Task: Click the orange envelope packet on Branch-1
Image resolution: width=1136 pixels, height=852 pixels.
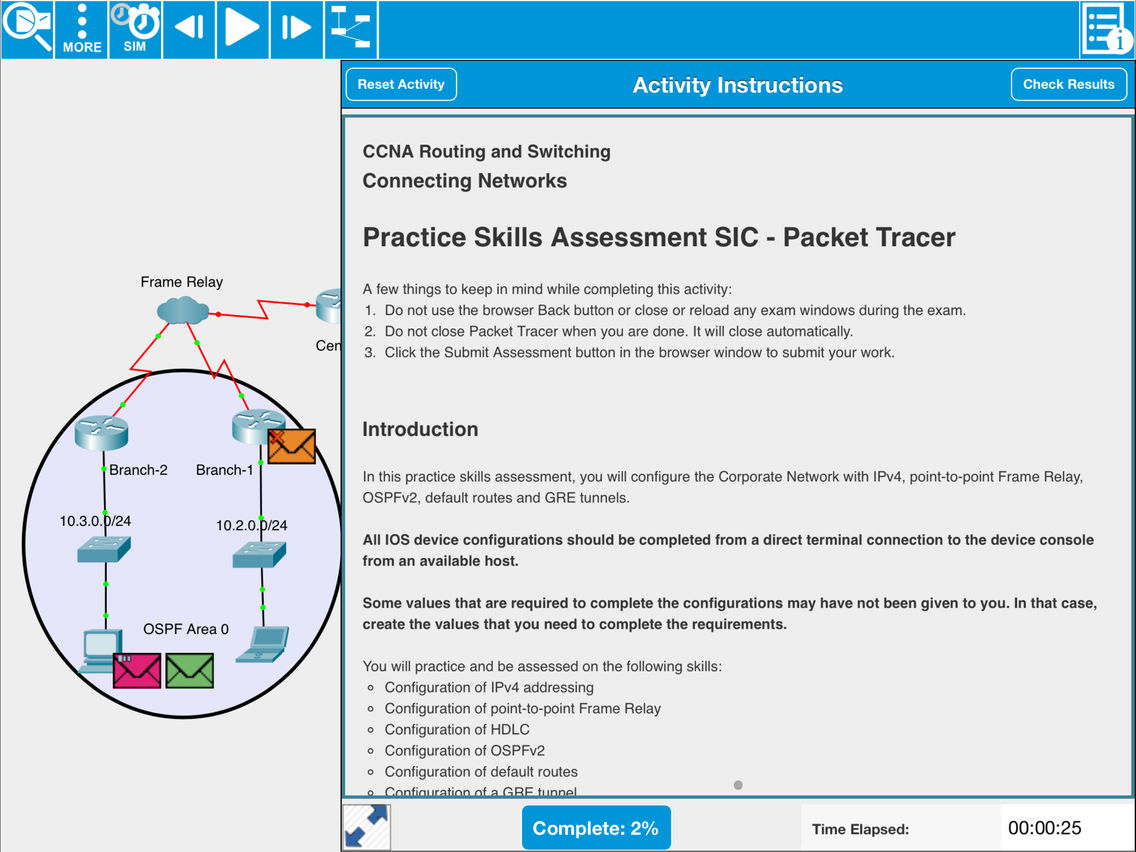Action: (x=291, y=446)
